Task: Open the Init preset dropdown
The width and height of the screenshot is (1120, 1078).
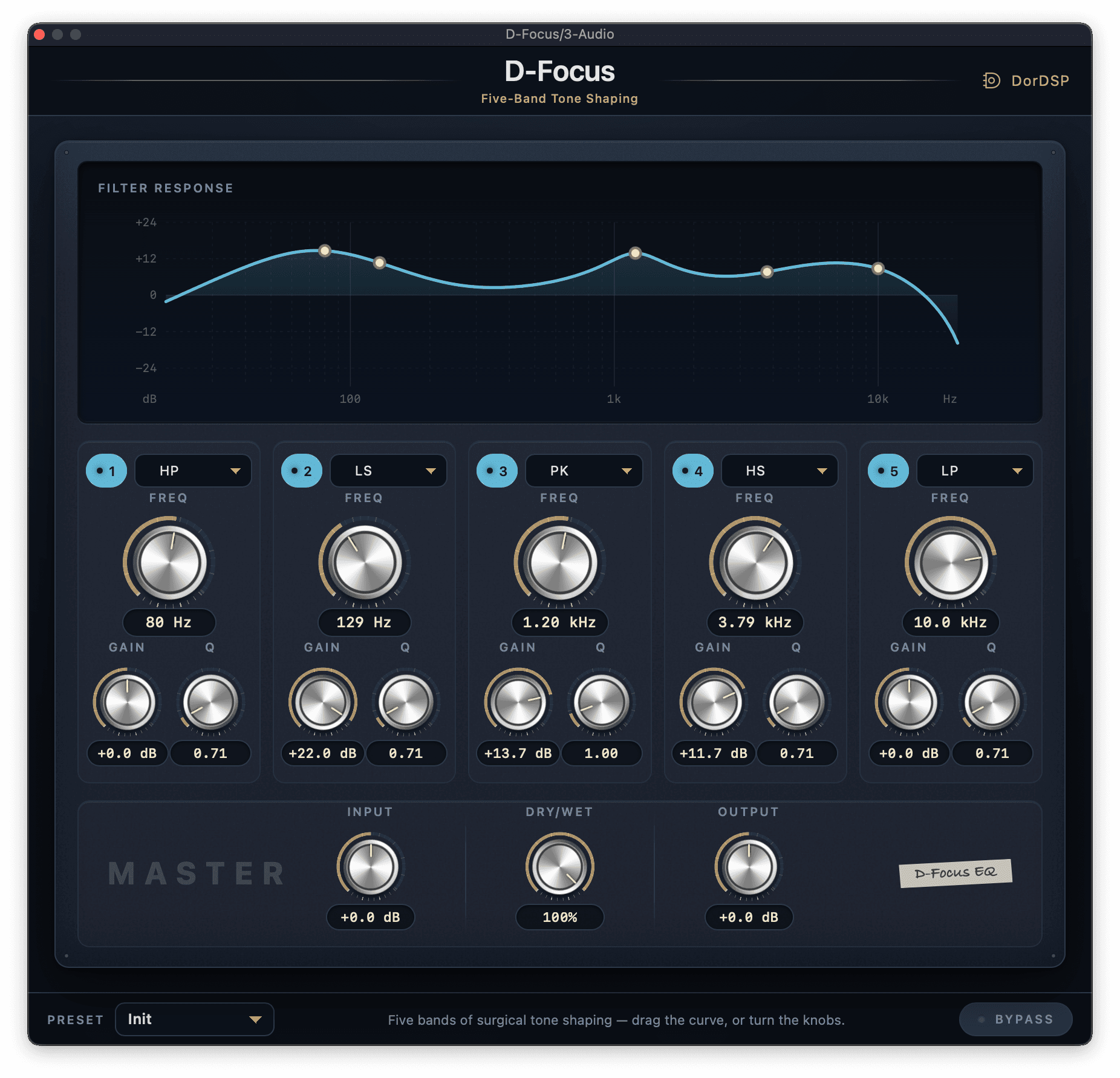Action: pyautogui.click(x=195, y=1019)
